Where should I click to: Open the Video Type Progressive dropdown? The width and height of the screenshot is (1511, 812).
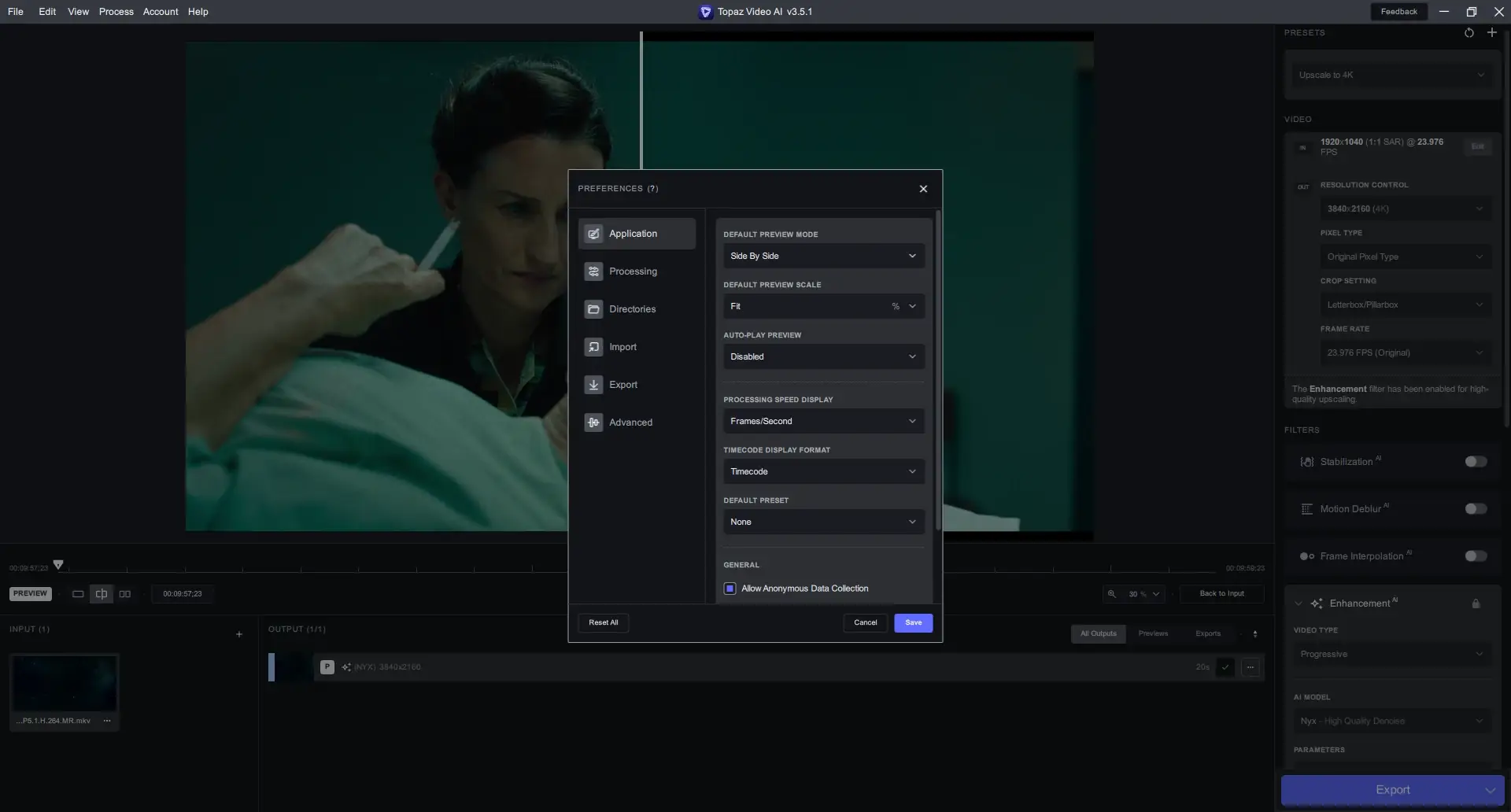(1392, 654)
